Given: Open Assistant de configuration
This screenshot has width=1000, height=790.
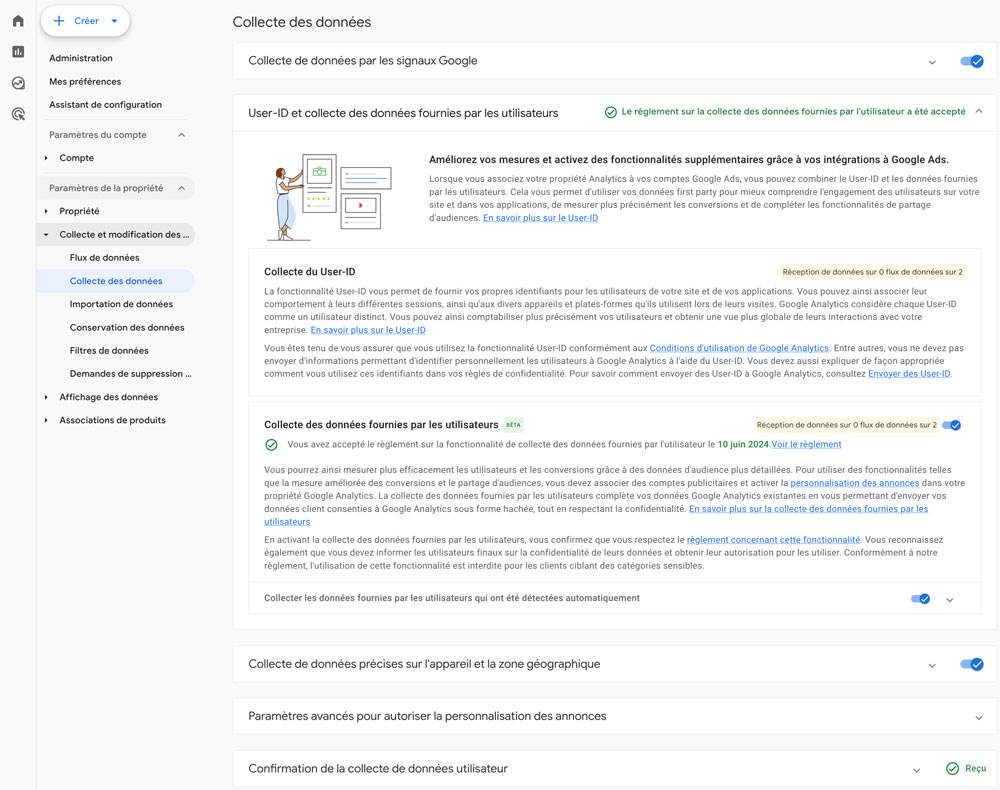Looking at the screenshot, I should 105,105.
